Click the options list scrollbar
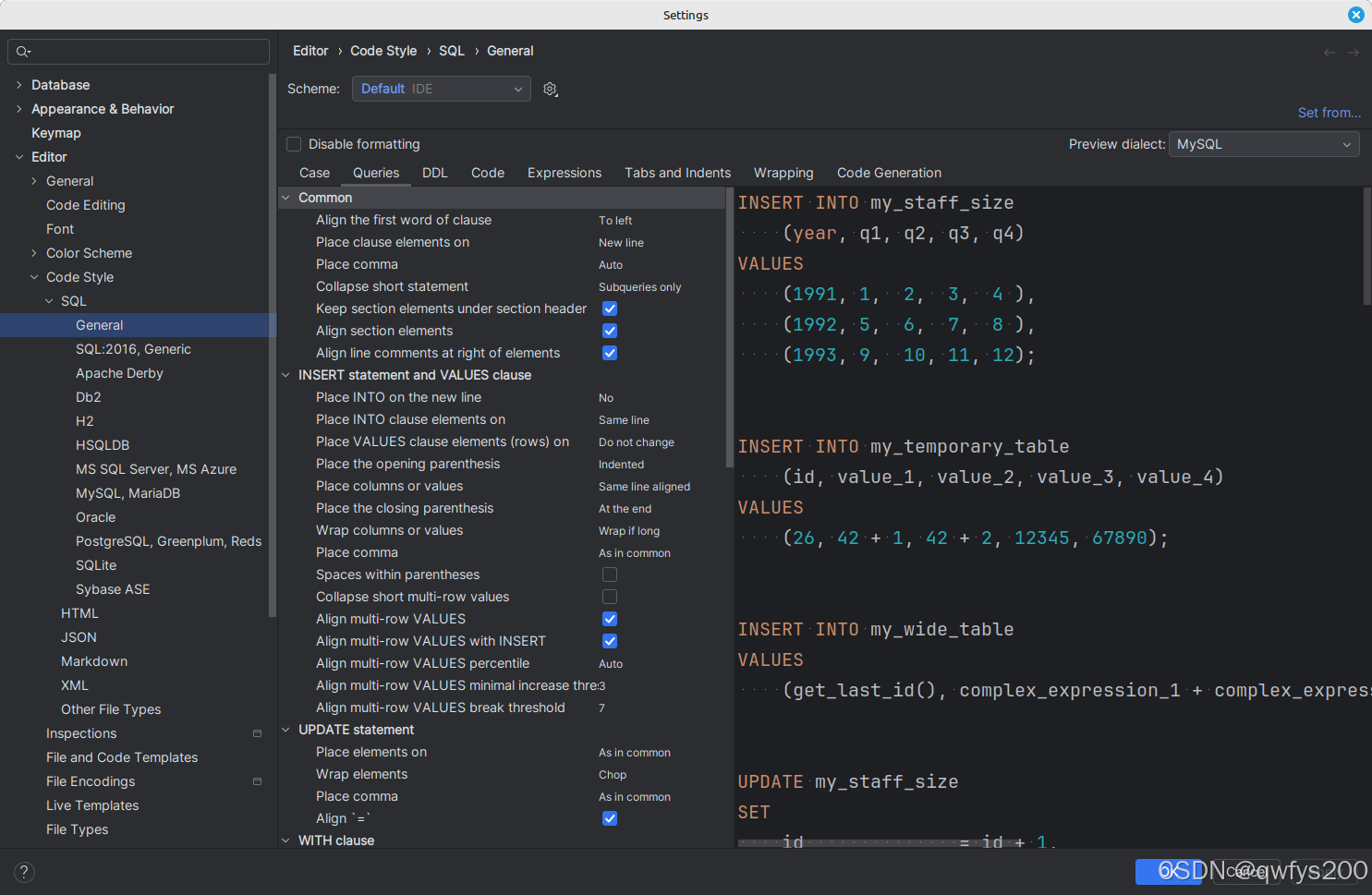 (x=730, y=328)
